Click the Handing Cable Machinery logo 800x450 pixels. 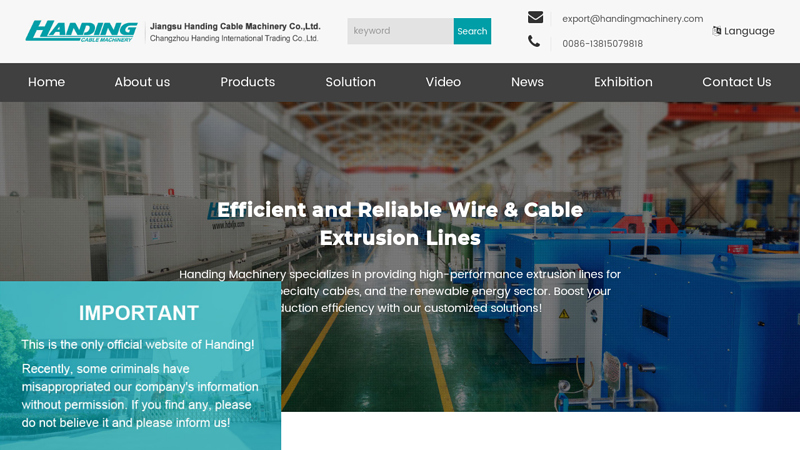pos(82,31)
